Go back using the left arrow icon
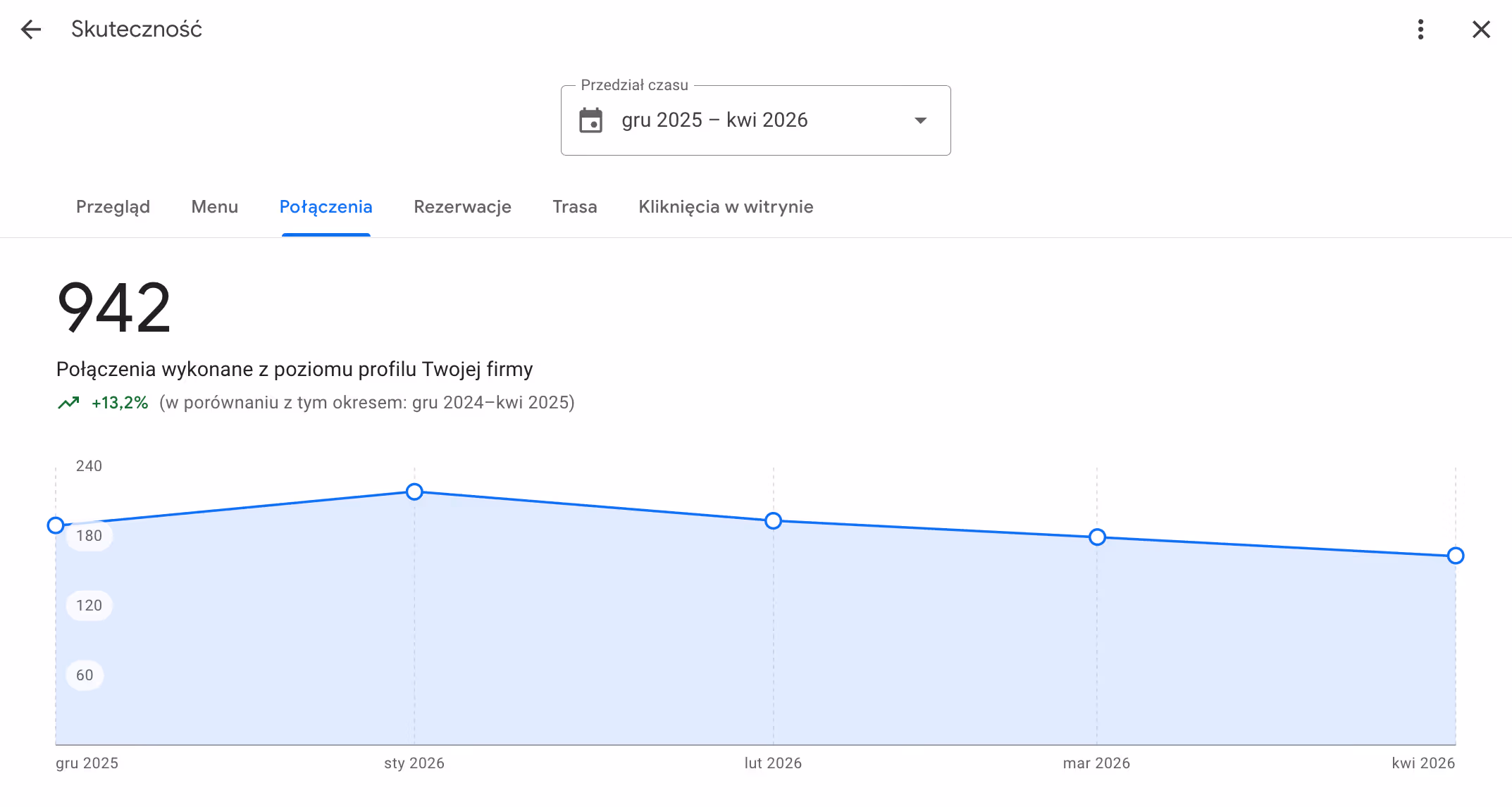 [x=31, y=30]
